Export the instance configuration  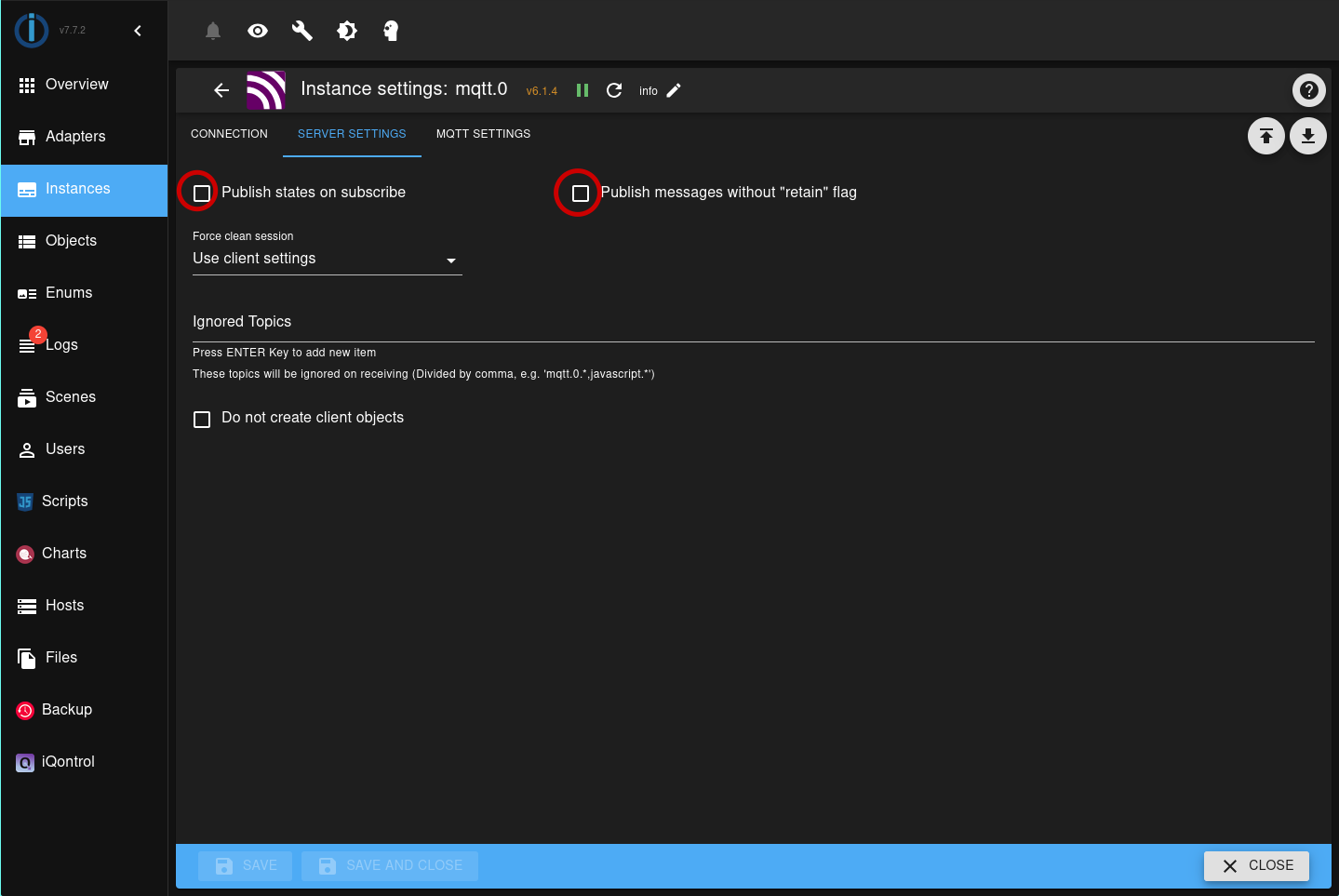coord(1265,136)
